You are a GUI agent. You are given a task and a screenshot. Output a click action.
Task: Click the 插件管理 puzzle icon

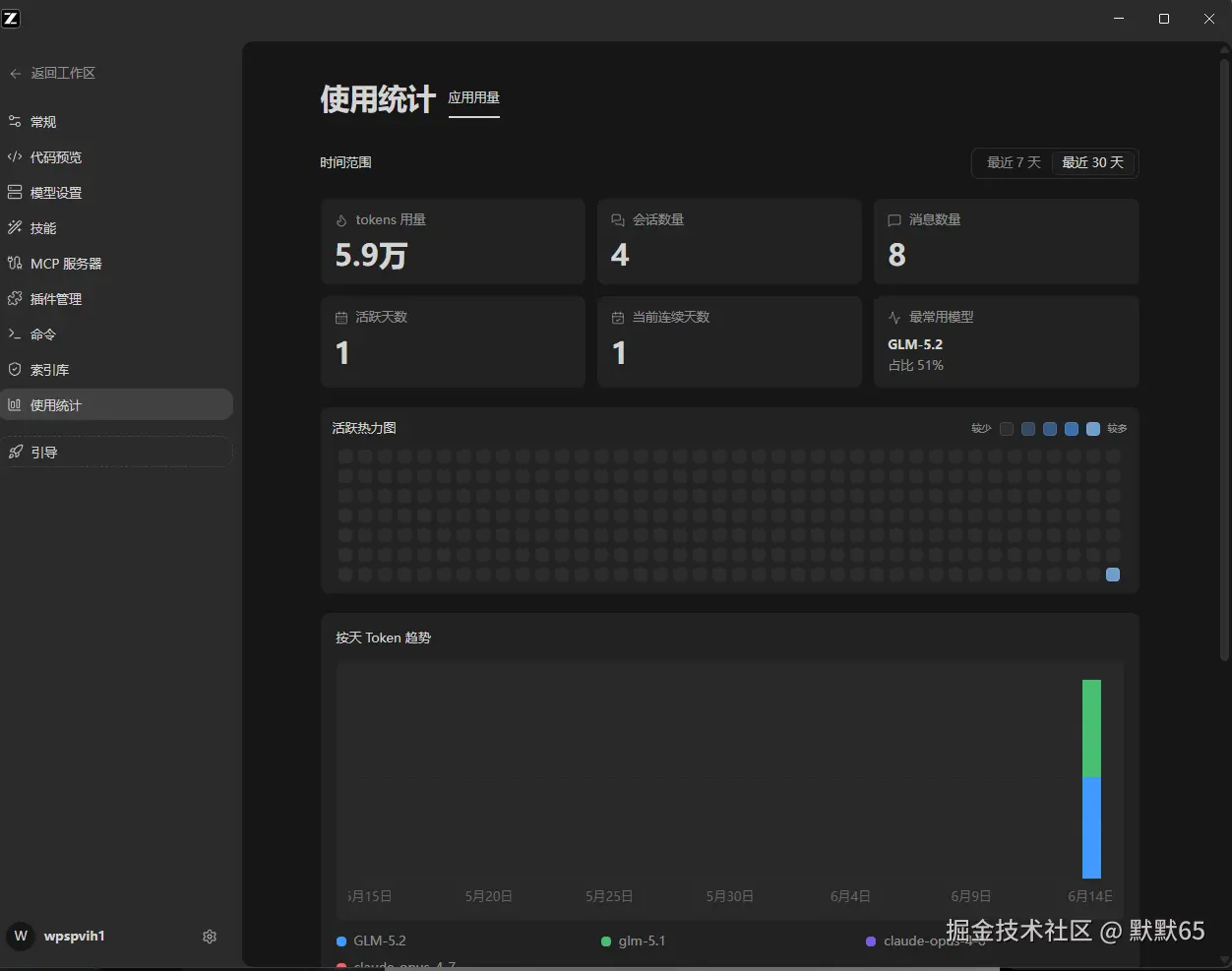(15, 299)
